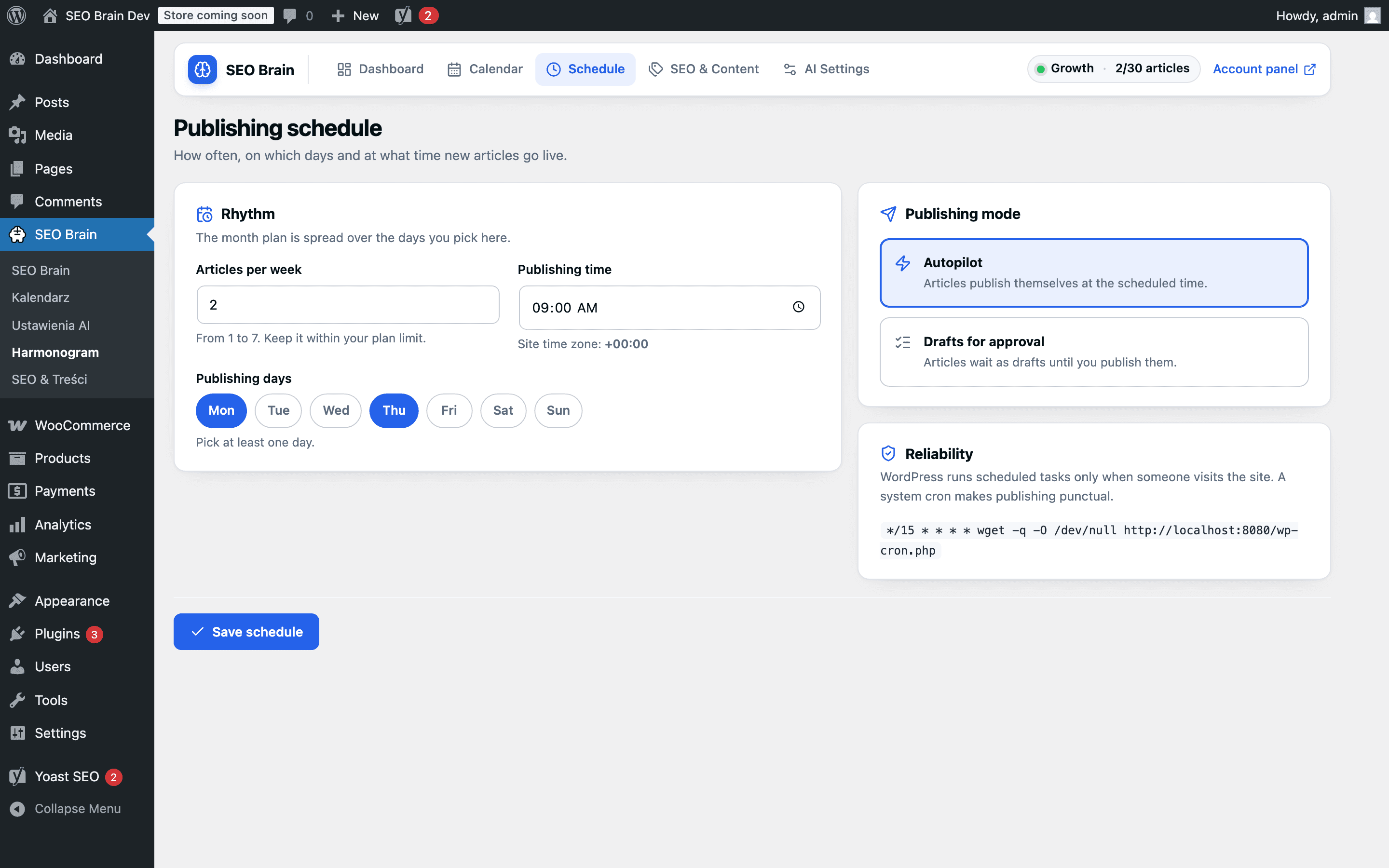This screenshot has width=1389, height=868.
Task: Click SEO Brain Dev site name
Action: coord(108,15)
